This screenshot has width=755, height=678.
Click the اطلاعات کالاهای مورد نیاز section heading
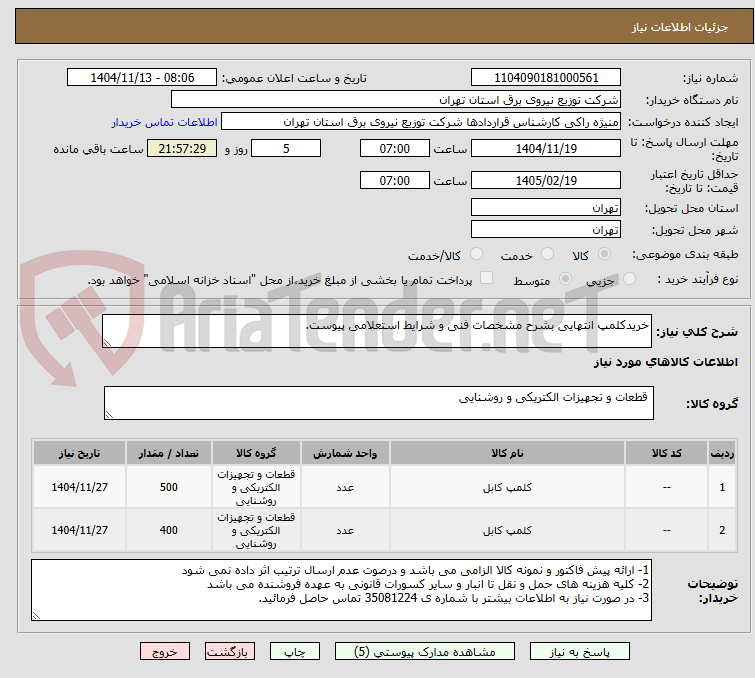click(665, 362)
